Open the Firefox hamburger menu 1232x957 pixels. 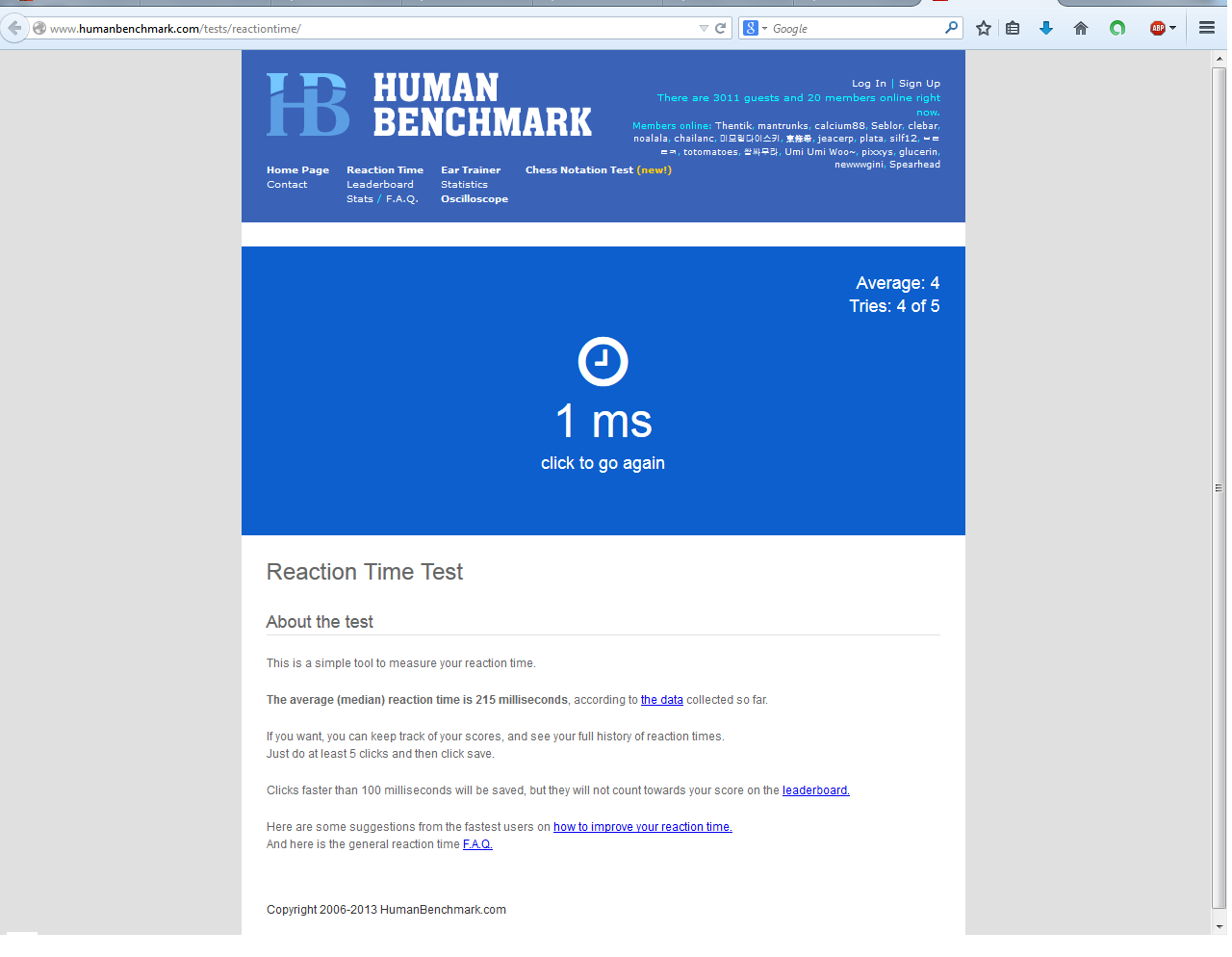1206,28
